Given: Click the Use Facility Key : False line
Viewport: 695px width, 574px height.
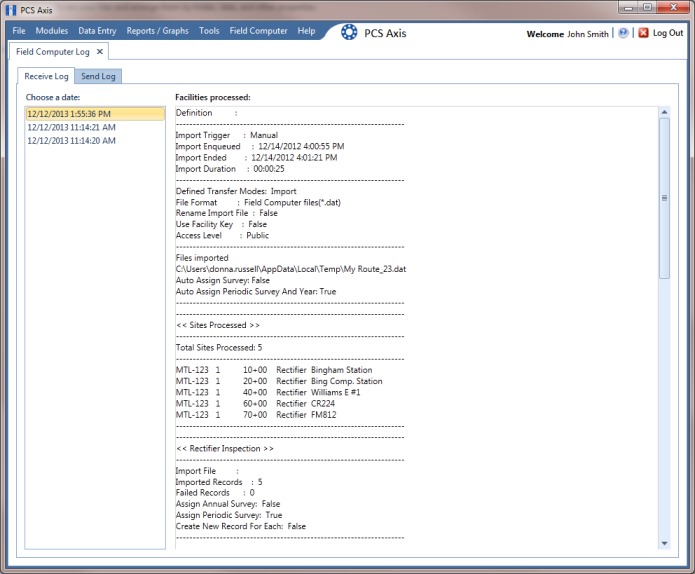Looking at the screenshot, I should [221, 224].
